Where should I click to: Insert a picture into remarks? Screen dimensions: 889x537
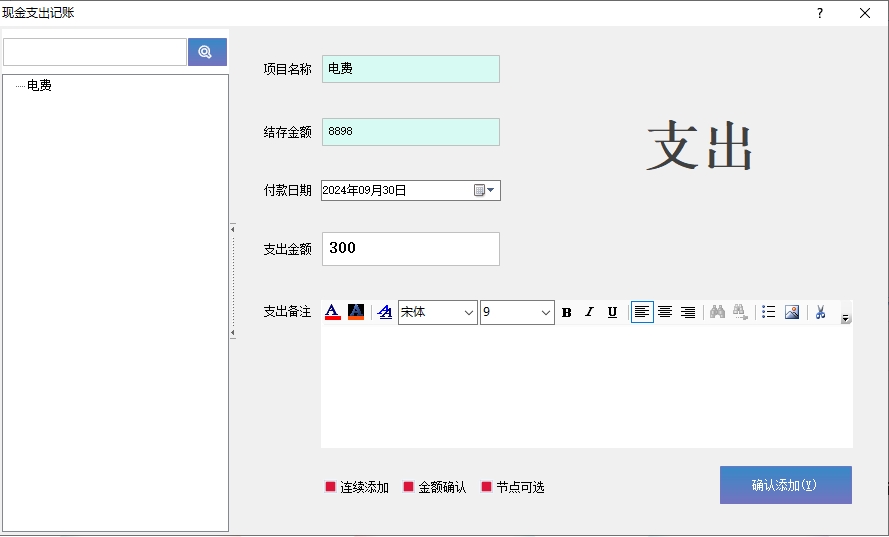[792, 312]
